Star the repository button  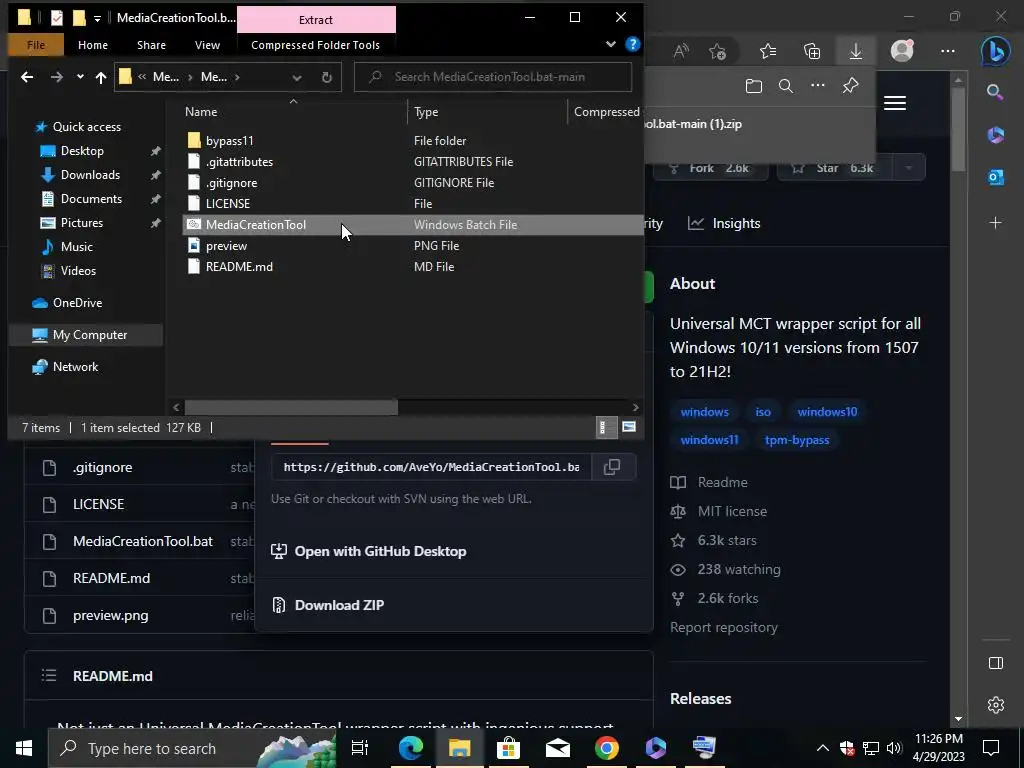pos(835,168)
